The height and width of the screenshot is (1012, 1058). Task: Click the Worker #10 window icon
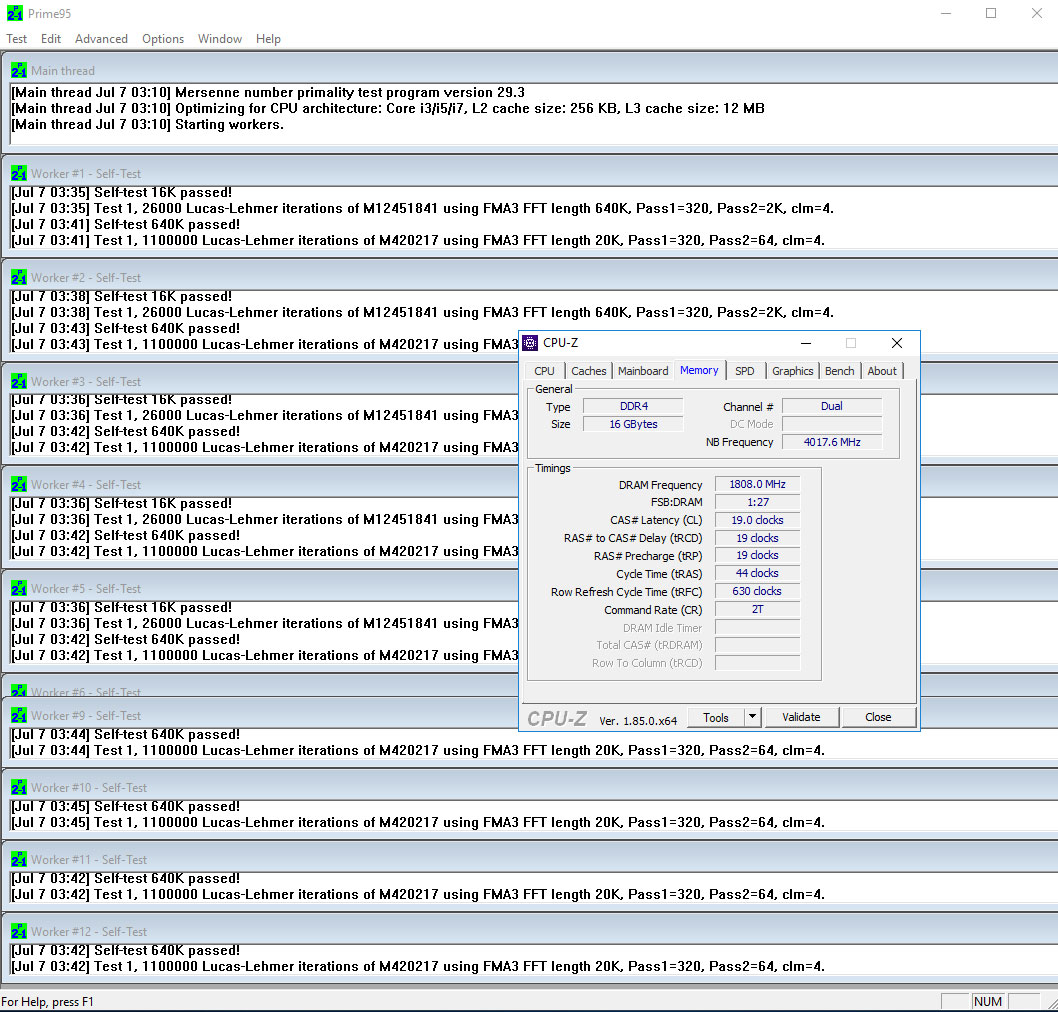tap(19, 788)
